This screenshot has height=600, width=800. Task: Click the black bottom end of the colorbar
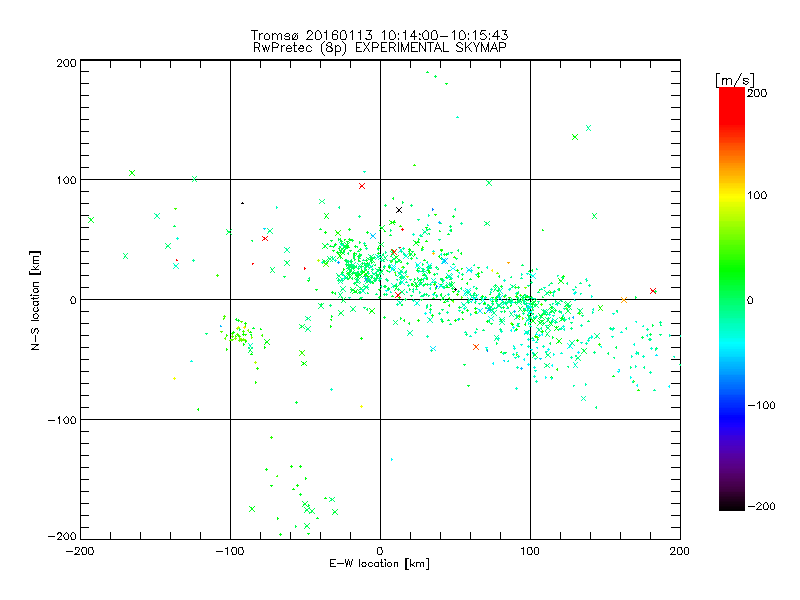coord(731,503)
